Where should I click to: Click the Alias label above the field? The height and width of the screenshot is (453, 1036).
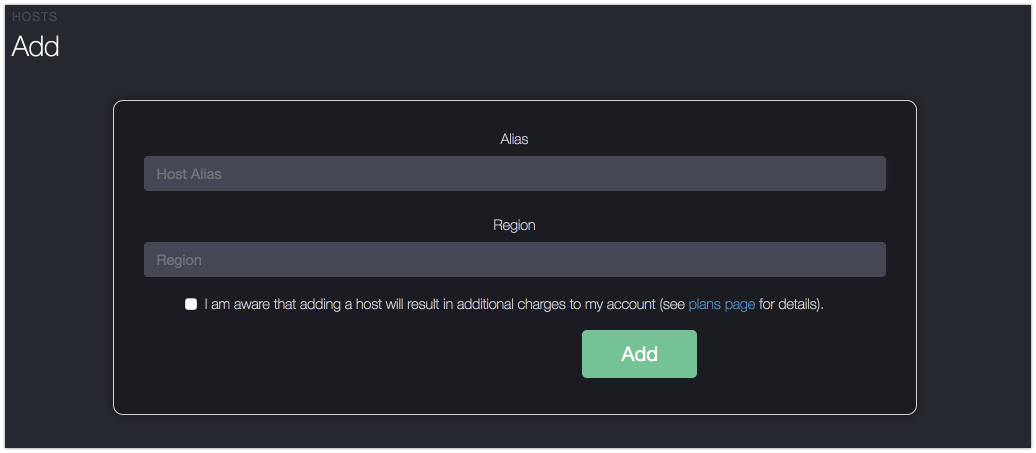(514, 139)
